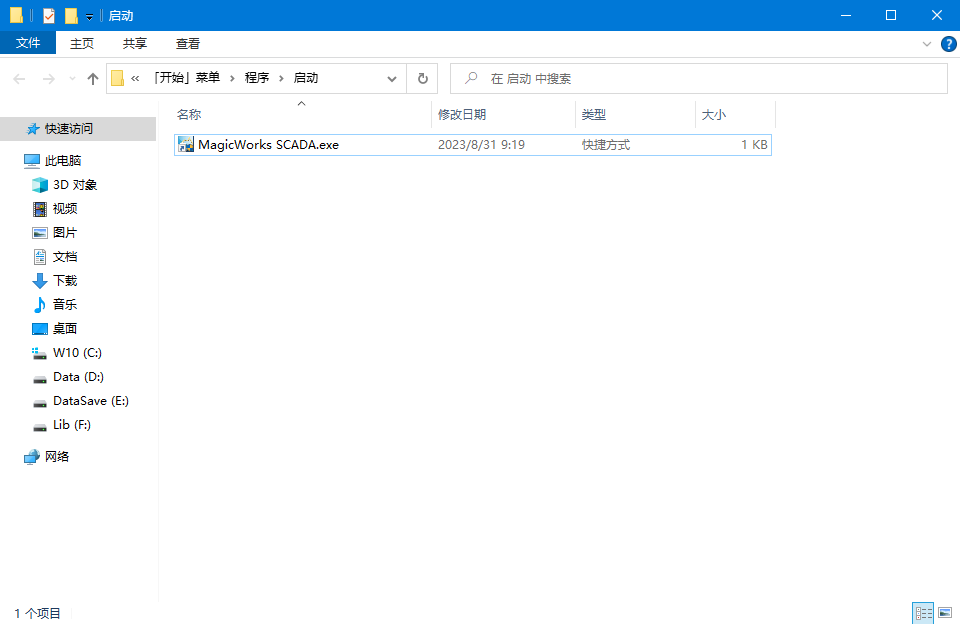
Task: Open the W10 (C:) drive
Action: point(78,353)
